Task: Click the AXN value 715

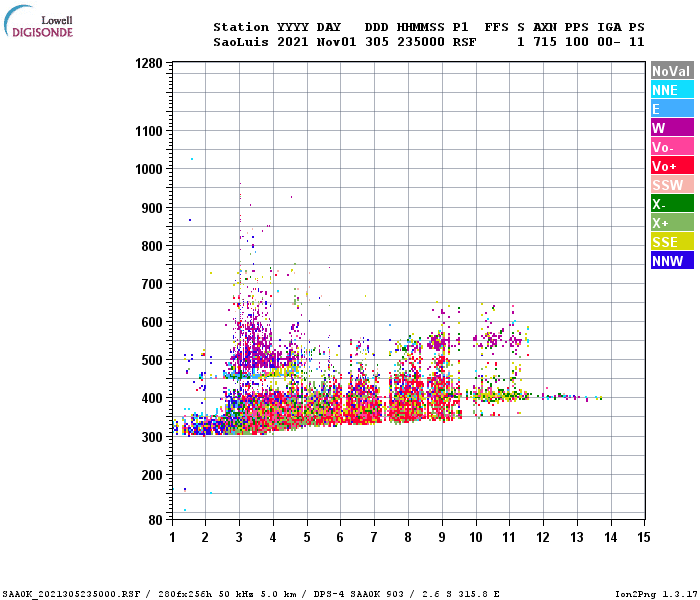Action: 545,42
